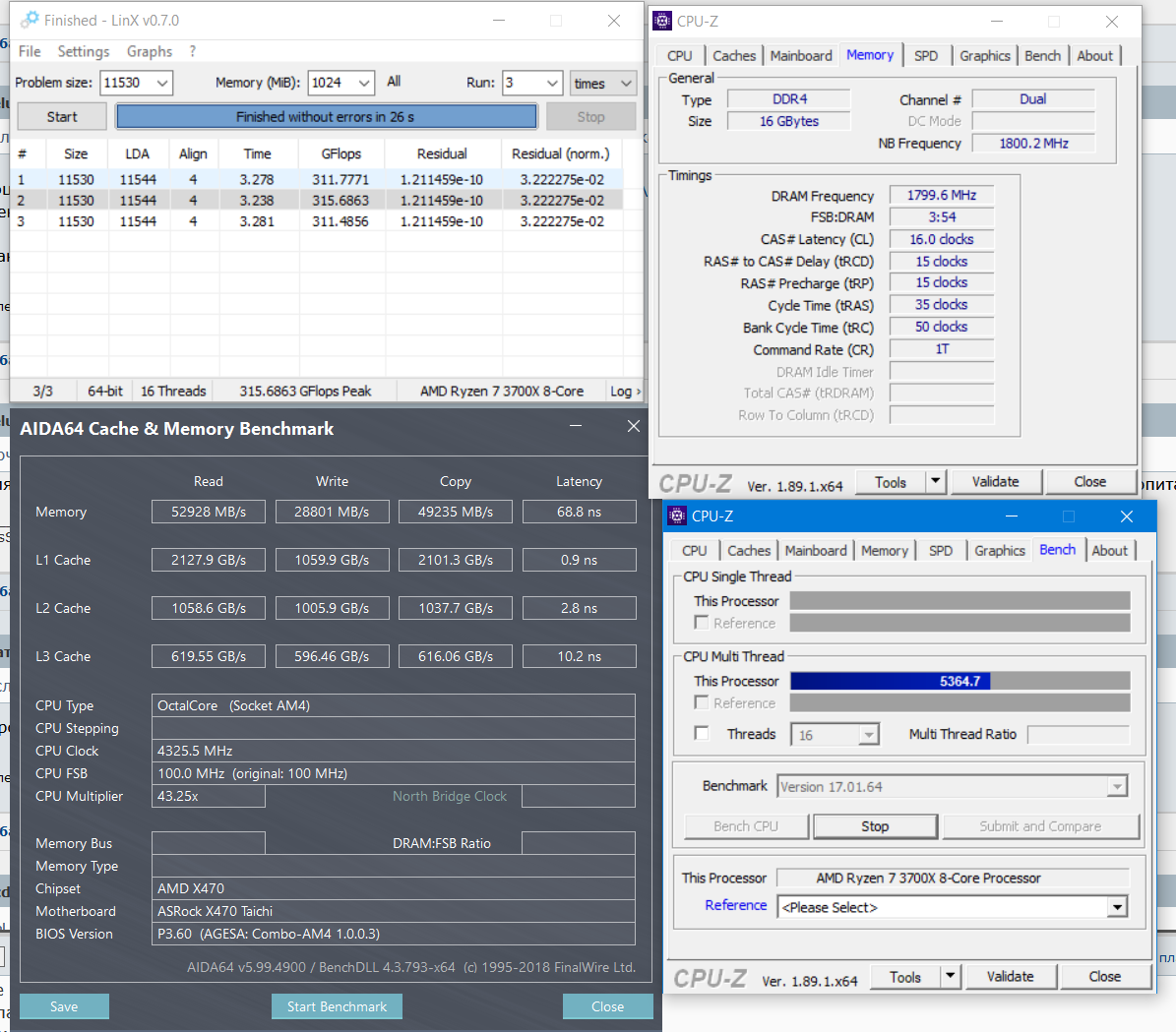Expand Tools arrow in upper CPU-Z window
The image size is (1176, 1032).
tap(935, 481)
